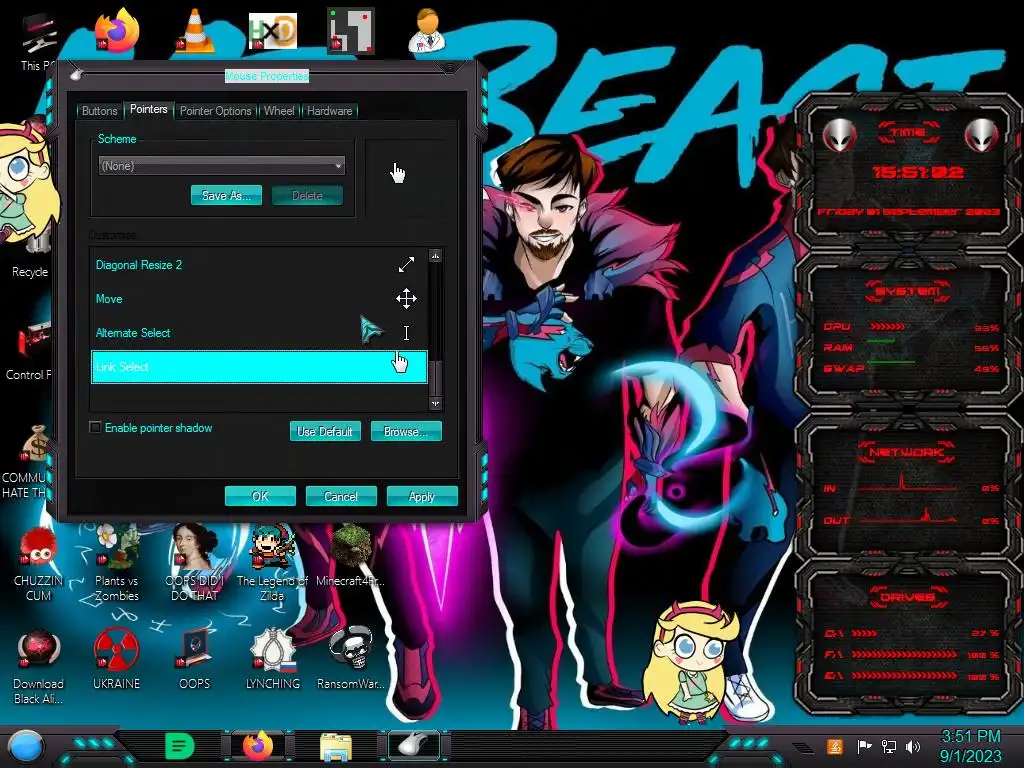
Task: Click the orange tray icon beside the flag
Action: click(835, 746)
